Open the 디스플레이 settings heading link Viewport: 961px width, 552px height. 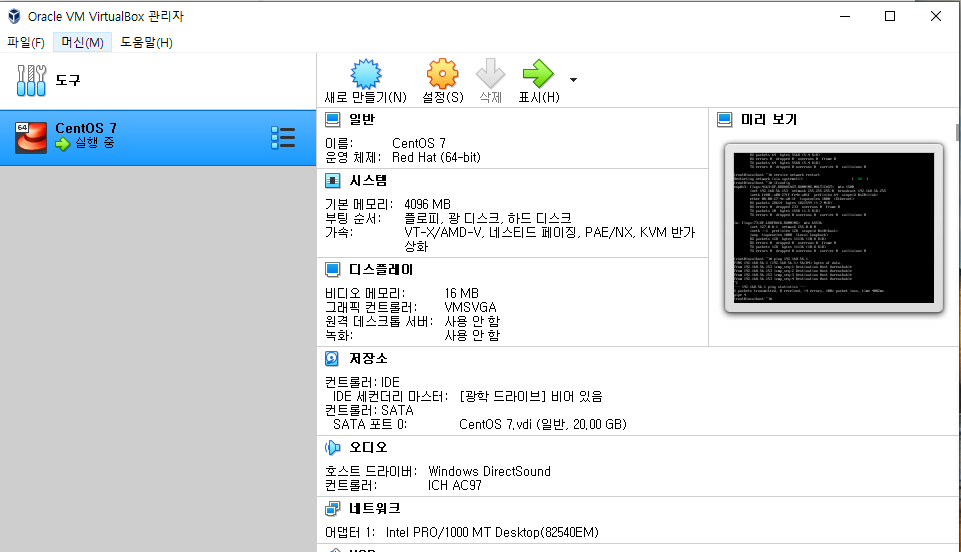[x=381, y=269]
